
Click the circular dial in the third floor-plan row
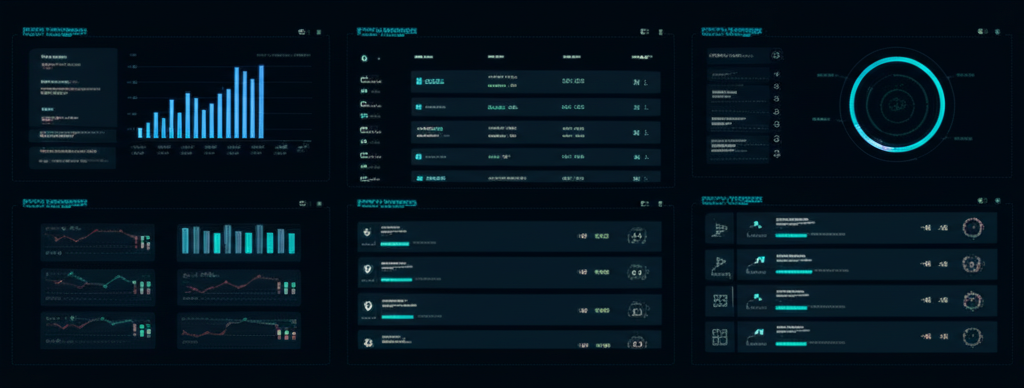coord(972,300)
